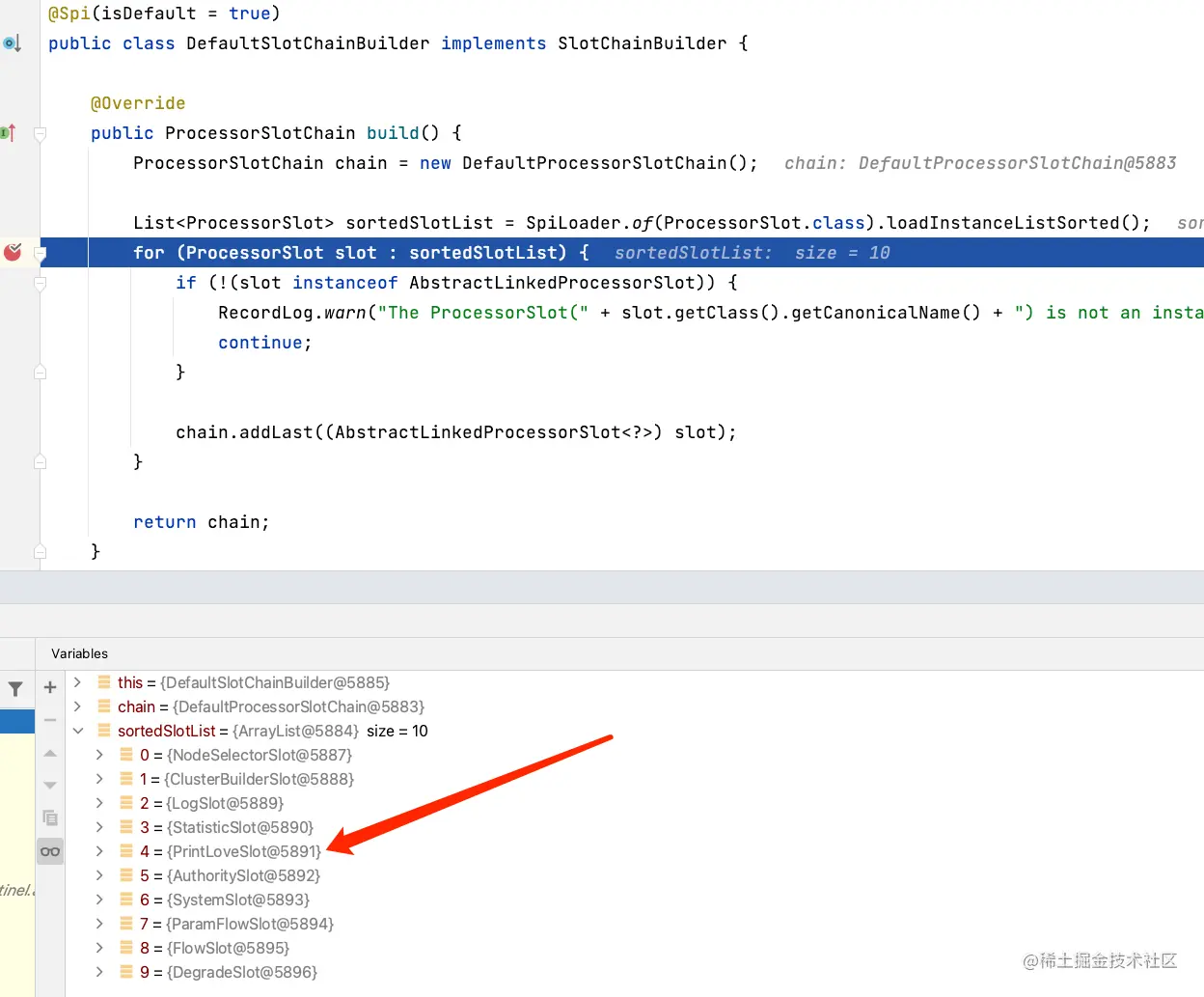Click list icon beside PrintLoveSlot entry
This screenshot has width=1204, height=997.
(126, 851)
